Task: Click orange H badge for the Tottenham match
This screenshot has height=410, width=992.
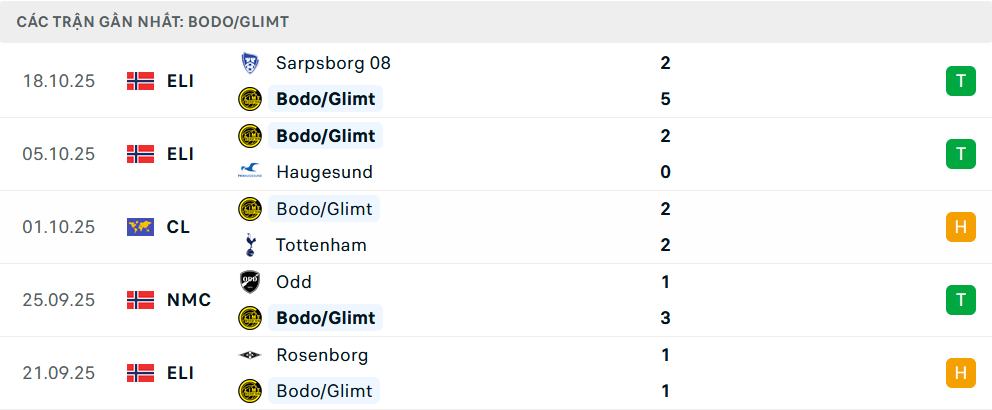Action: pos(960,227)
